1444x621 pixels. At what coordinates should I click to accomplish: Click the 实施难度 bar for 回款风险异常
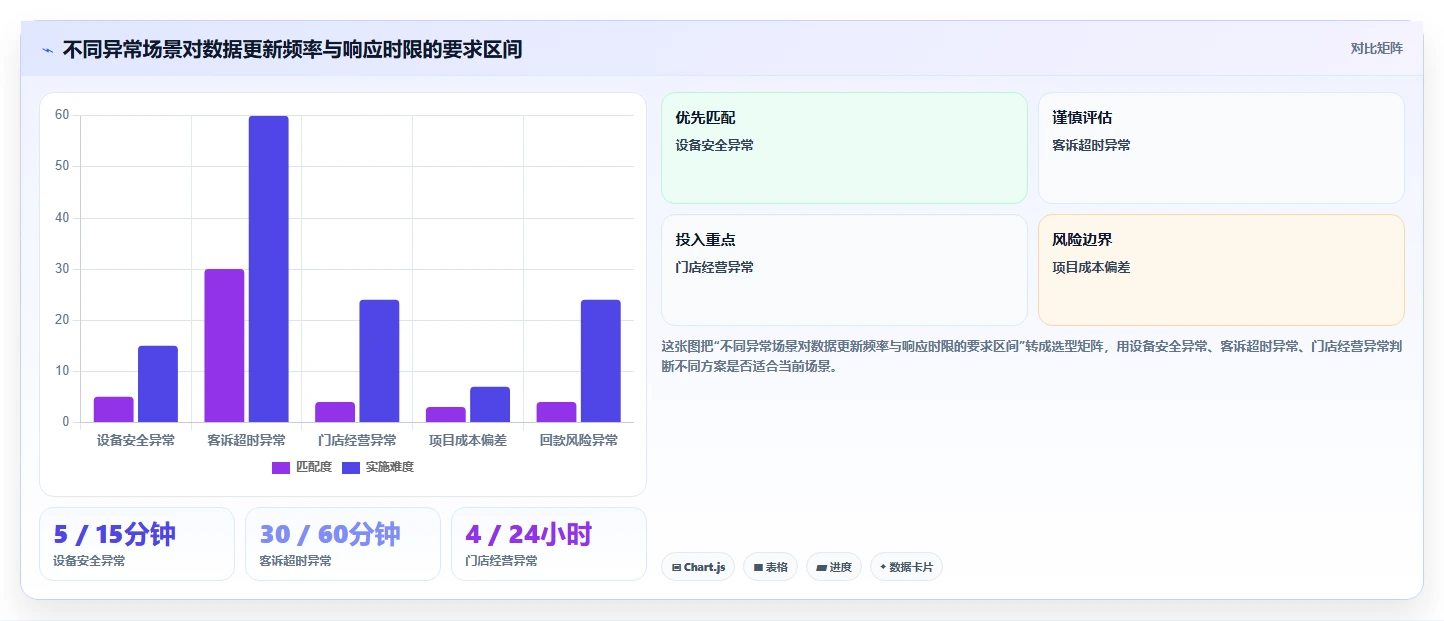point(601,361)
